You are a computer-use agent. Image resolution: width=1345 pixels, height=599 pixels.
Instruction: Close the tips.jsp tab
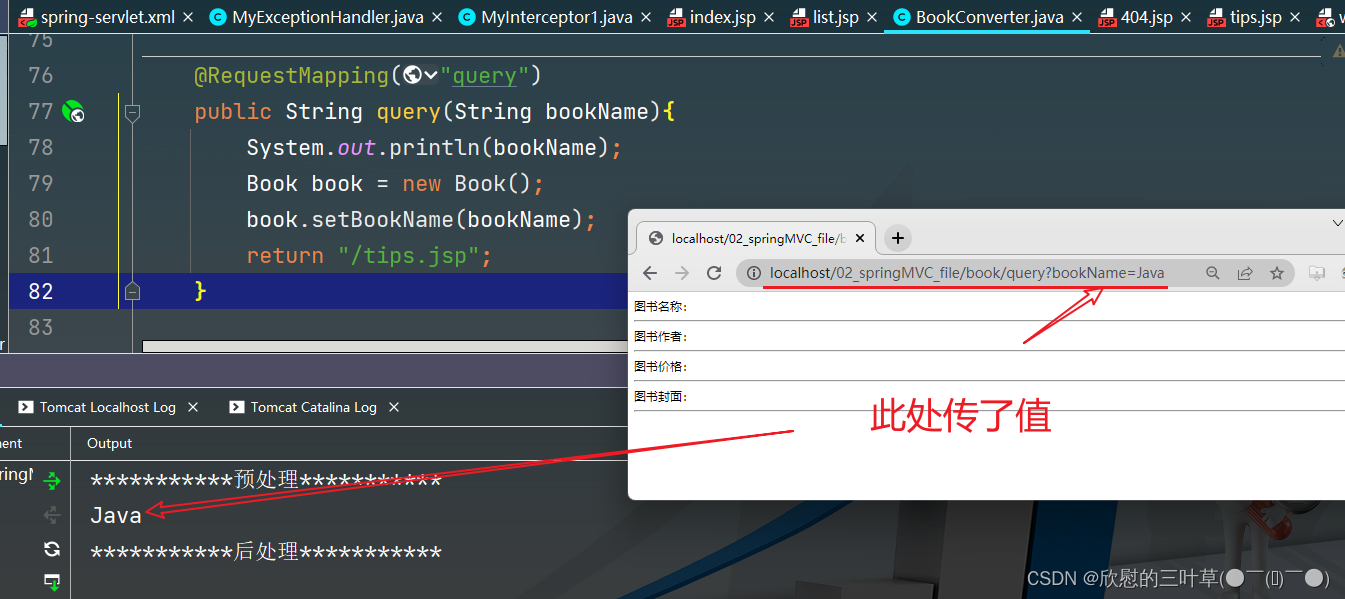[x=1295, y=18]
